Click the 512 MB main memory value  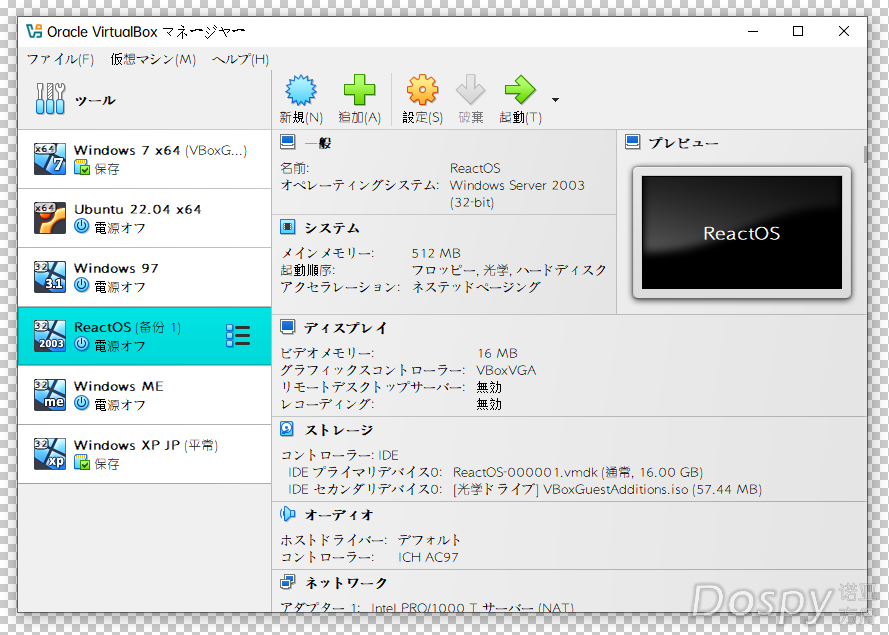(x=436, y=253)
